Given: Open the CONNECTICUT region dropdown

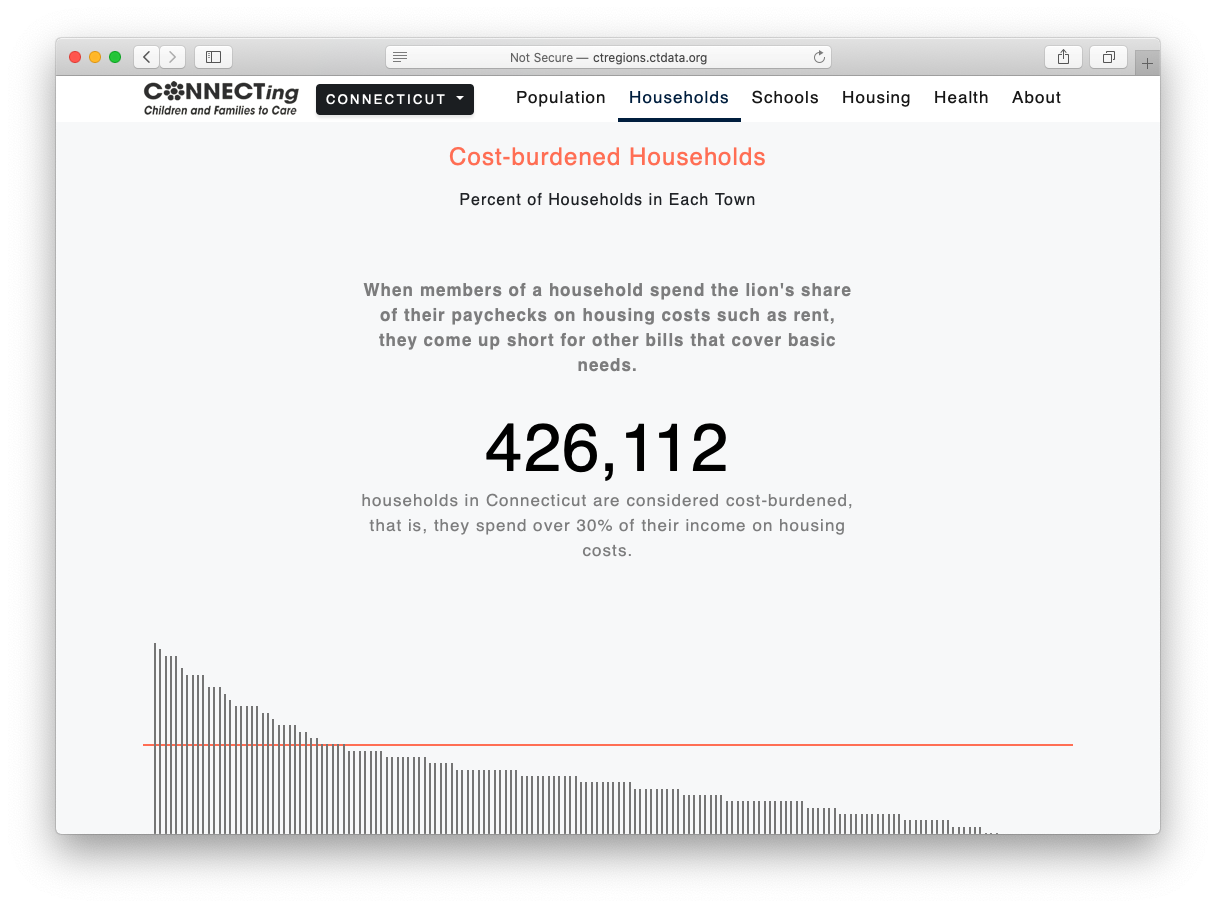Looking at the screenshot, I should (x=395, y=99).
